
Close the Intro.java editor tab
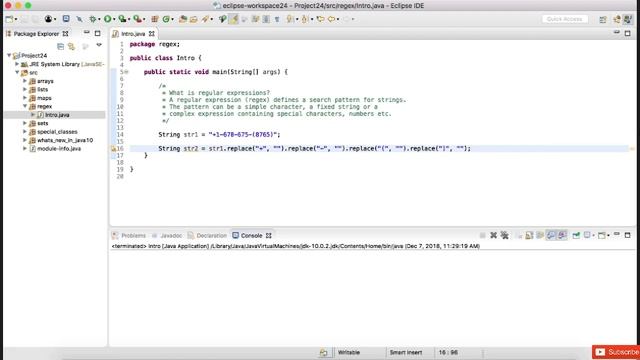[151, 34]
